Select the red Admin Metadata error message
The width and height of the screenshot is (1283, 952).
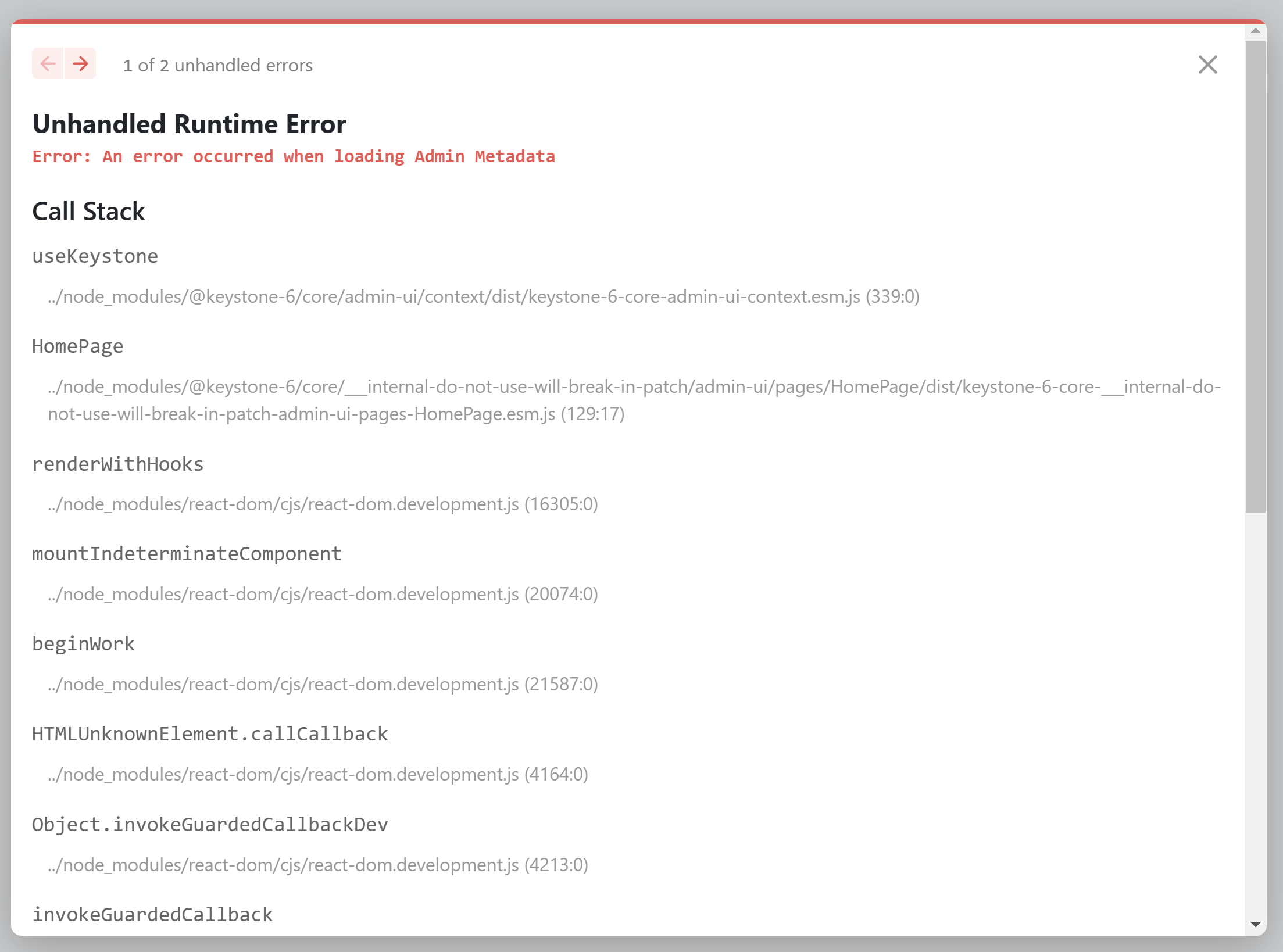click(x=294, y=156)
